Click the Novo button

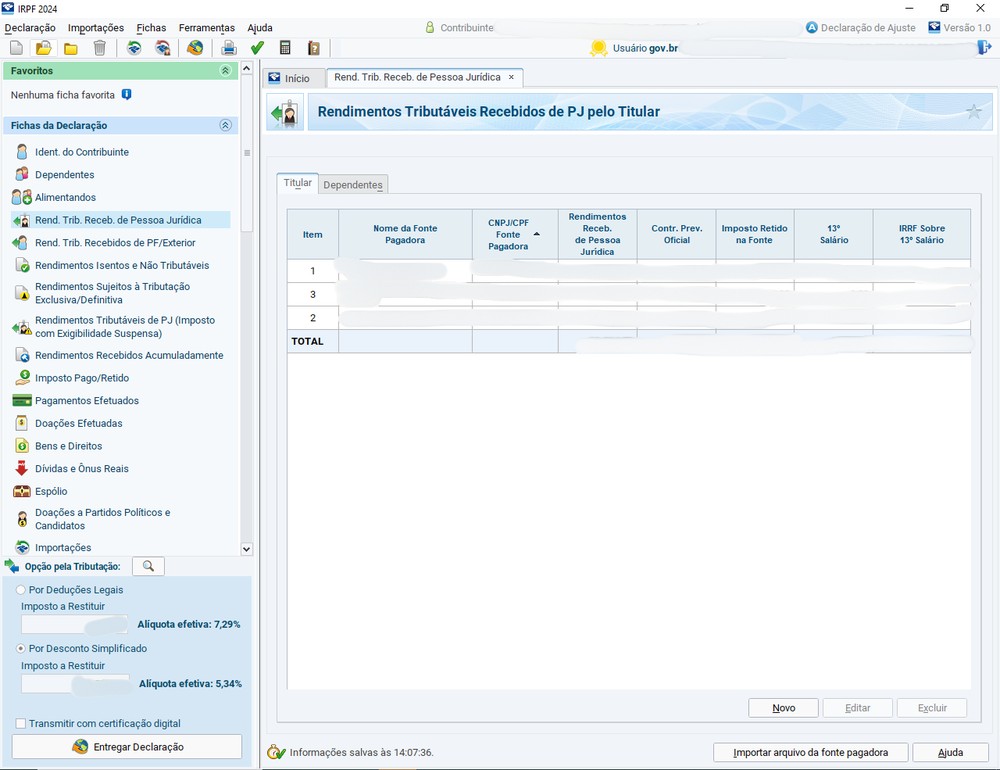tap(783, 708)
